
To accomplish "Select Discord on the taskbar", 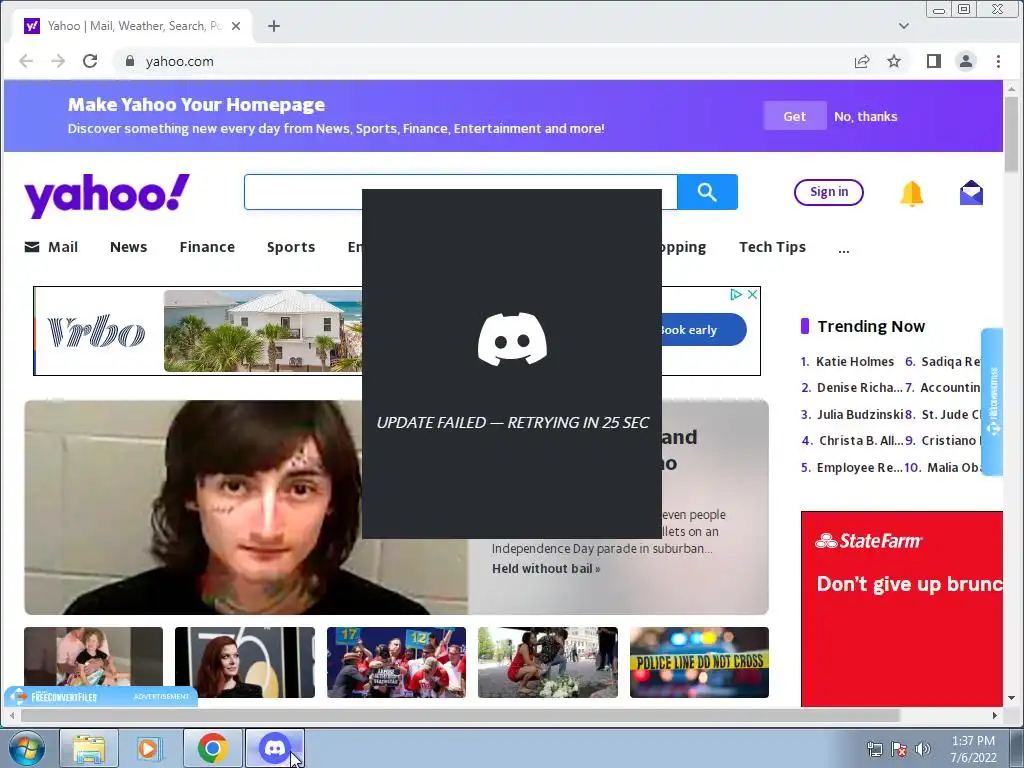I will point(275,748).
